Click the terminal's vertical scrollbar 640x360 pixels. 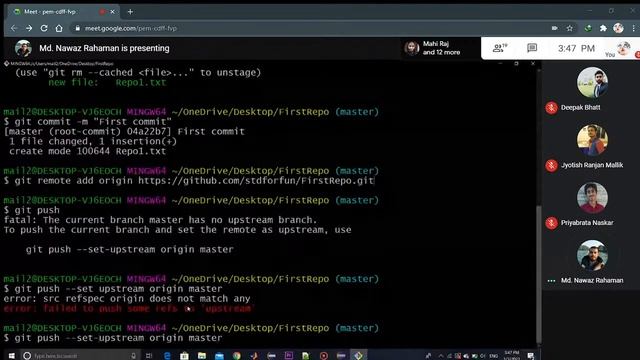point(539,273)
